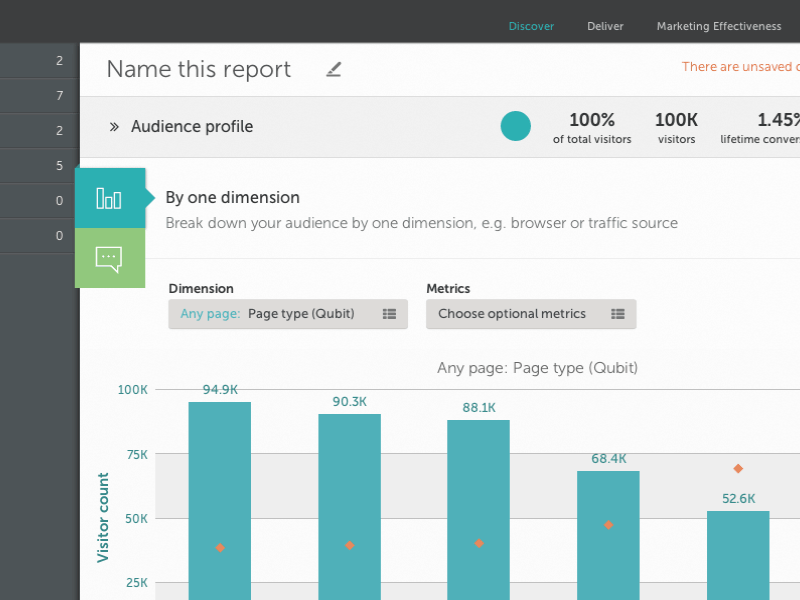Click orange diamond on the 68.4K bar
This screenshot has height=600, width=800.
point(608,524)
